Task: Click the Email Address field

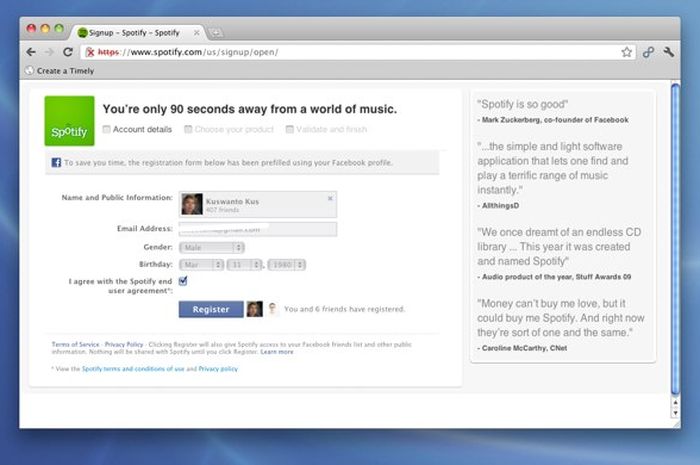Action: 258,229
